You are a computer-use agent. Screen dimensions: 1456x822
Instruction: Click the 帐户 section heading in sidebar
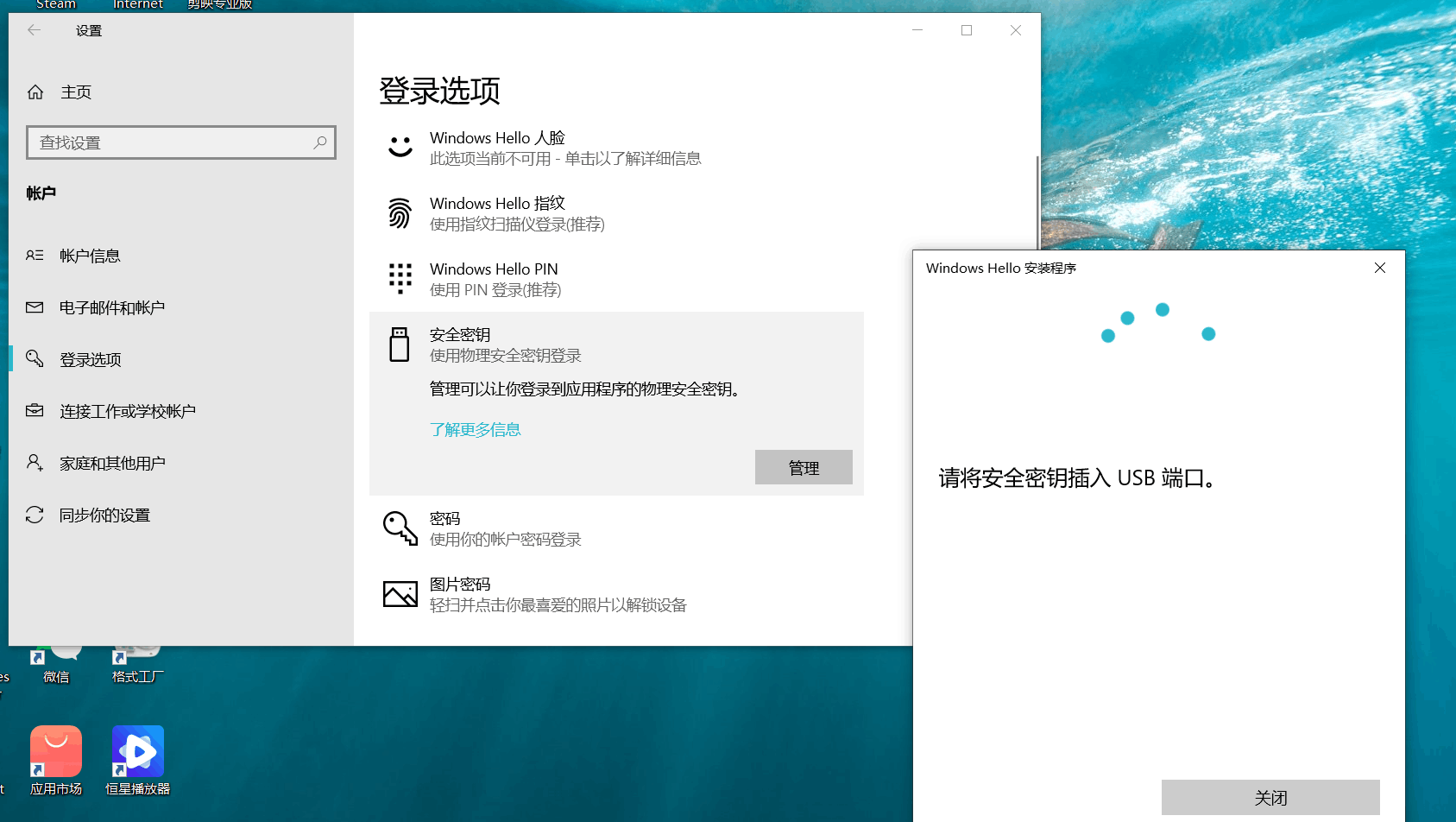41,193
